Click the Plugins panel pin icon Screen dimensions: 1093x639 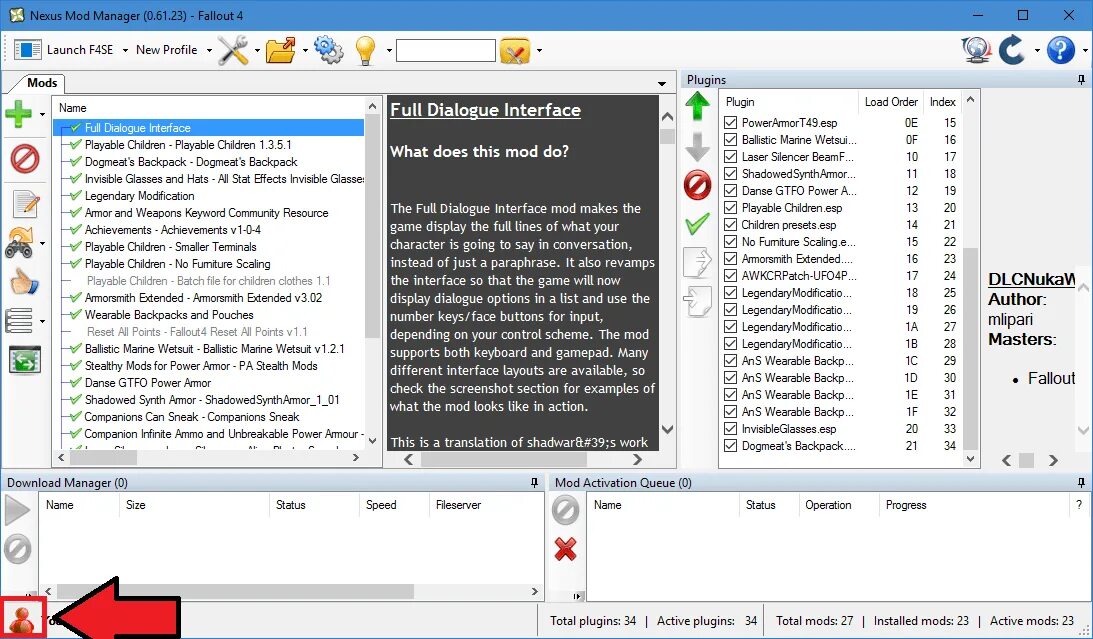point(1081,80)
